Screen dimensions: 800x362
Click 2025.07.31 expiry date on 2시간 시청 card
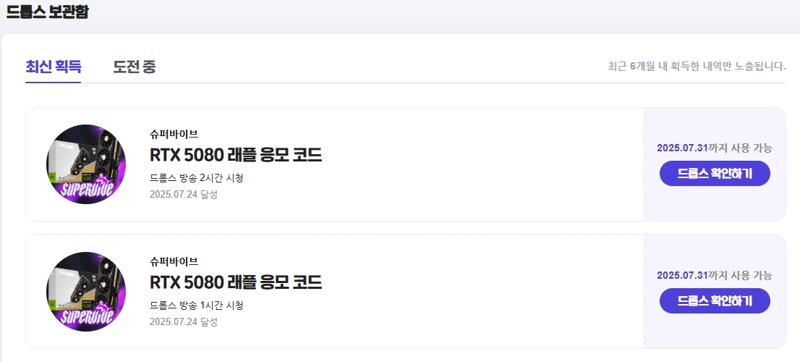682,148
